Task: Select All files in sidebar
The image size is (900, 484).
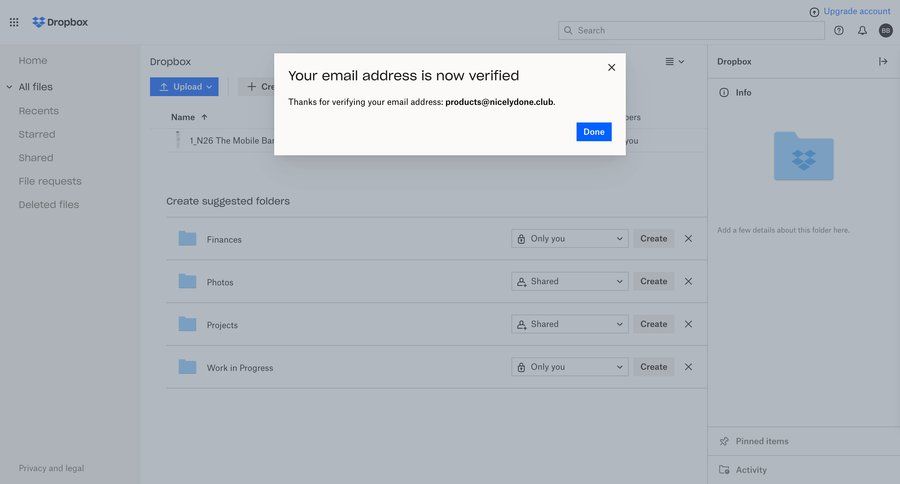Action: click(36, 87)
